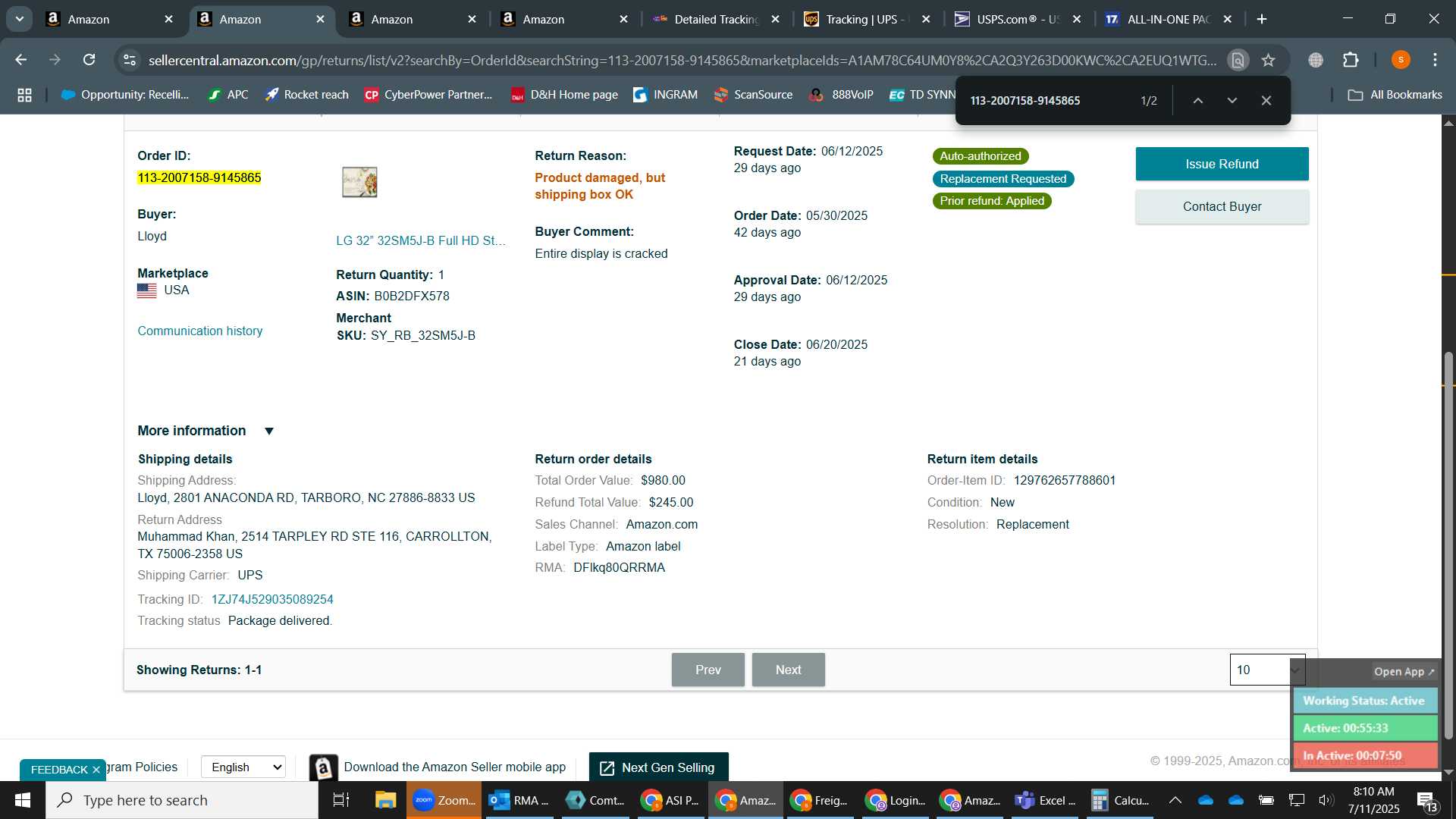Open a new browser tab
This screenshot has width=1456, height=819.
click(1262, 19)
